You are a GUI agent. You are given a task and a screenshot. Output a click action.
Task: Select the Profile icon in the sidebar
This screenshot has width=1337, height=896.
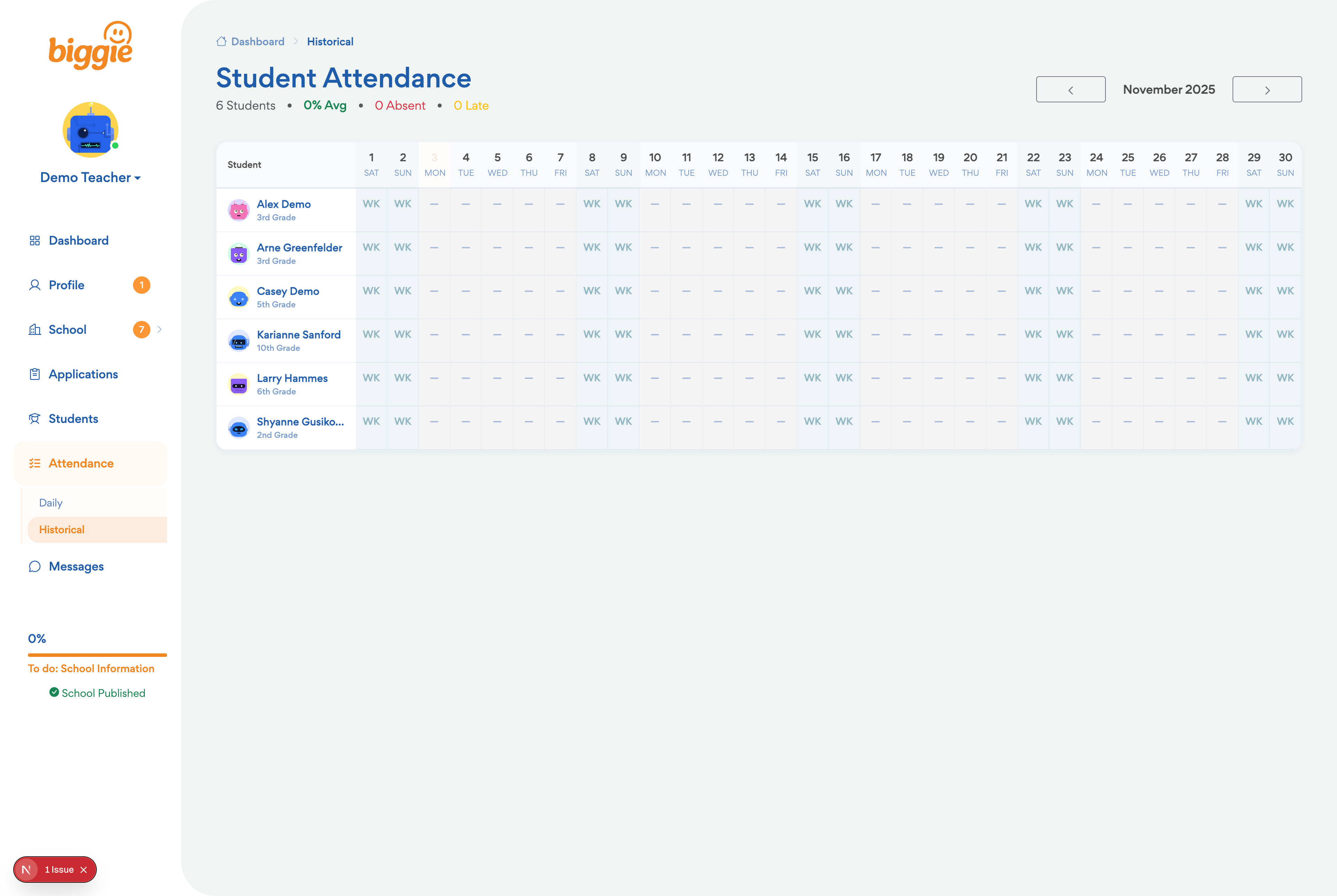pyautogui.click(x=34, y=285)
